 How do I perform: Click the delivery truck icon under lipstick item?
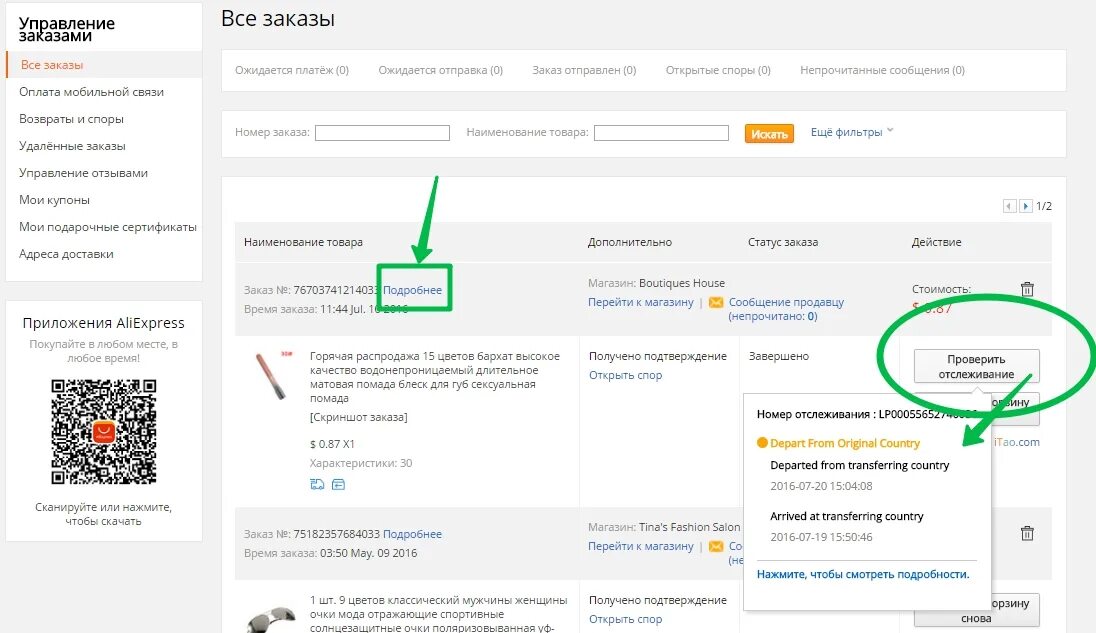pyautogui.click(x=317, y=484)
